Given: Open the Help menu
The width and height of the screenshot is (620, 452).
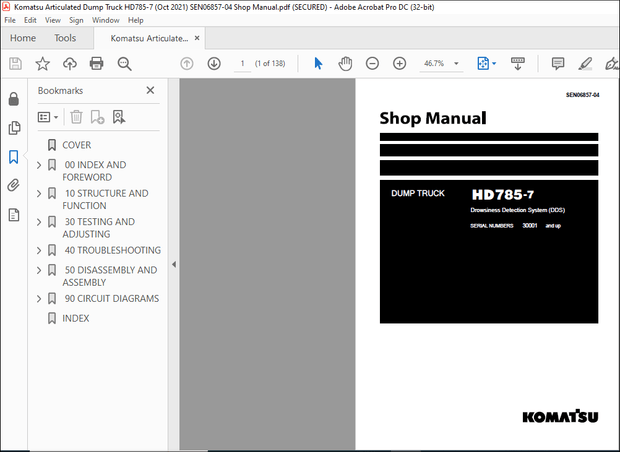Looking at the screenshot, I should pyautogui.click(x=136, y=20).
